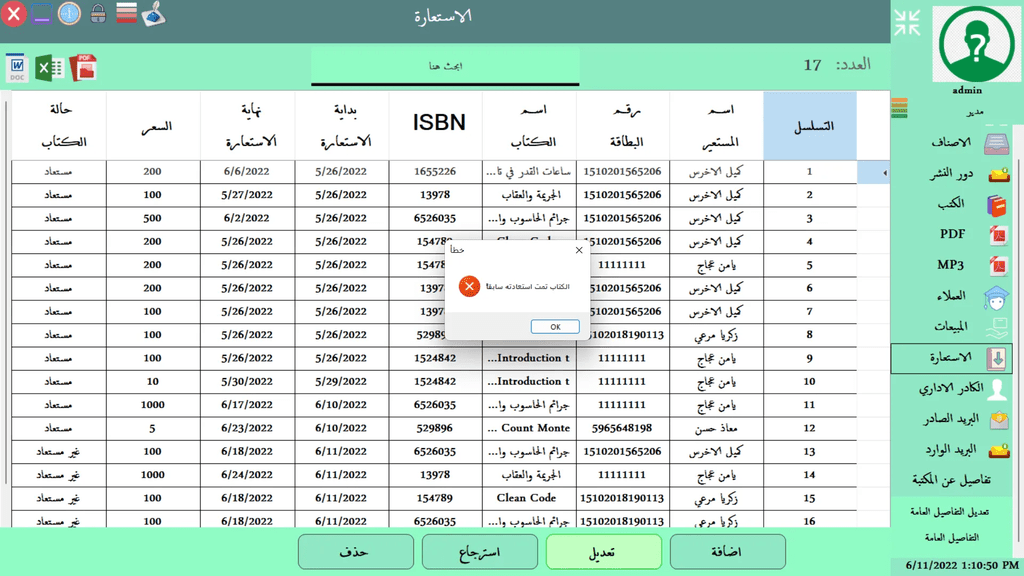This screenshot has height=576, width=1024.
Task: Click the ISBN column header
Action: (436, 125)
